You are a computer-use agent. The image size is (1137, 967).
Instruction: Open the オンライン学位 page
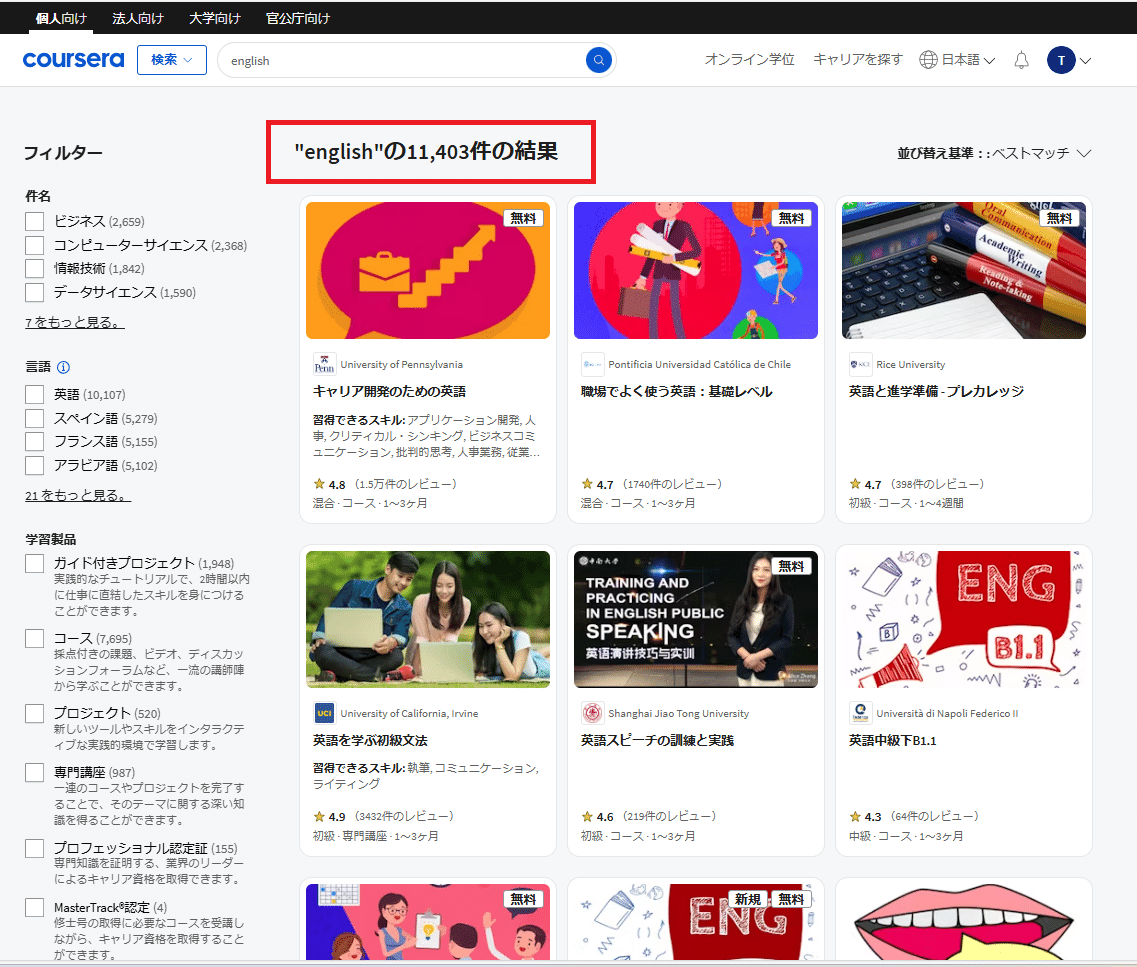tap(750, 60)
